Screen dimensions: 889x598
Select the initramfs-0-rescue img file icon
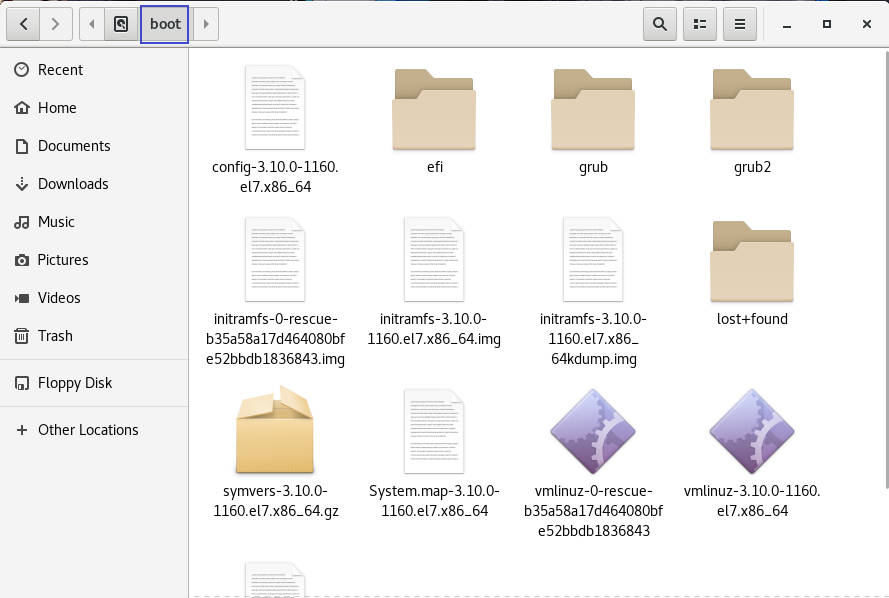coord(275,260)
